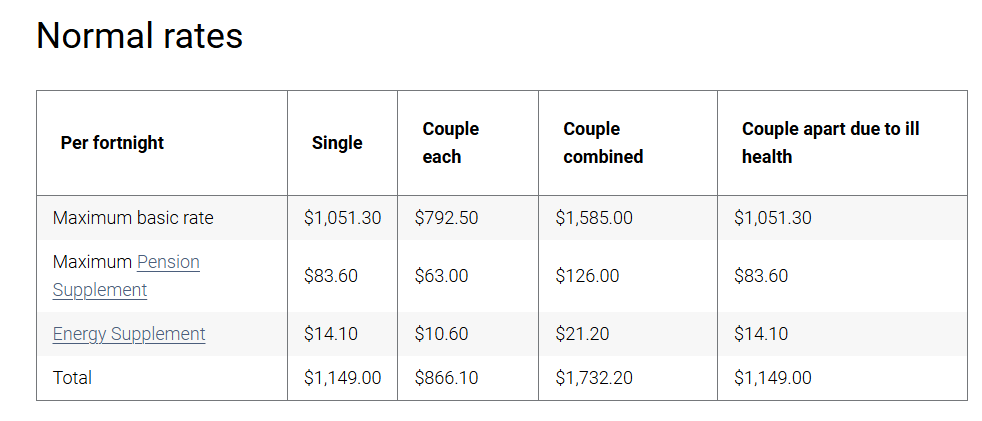The width and height of the screenshot is (982, 421).
Task: Select the $63.00 pension supplement value
Action: tap(441, 276)
